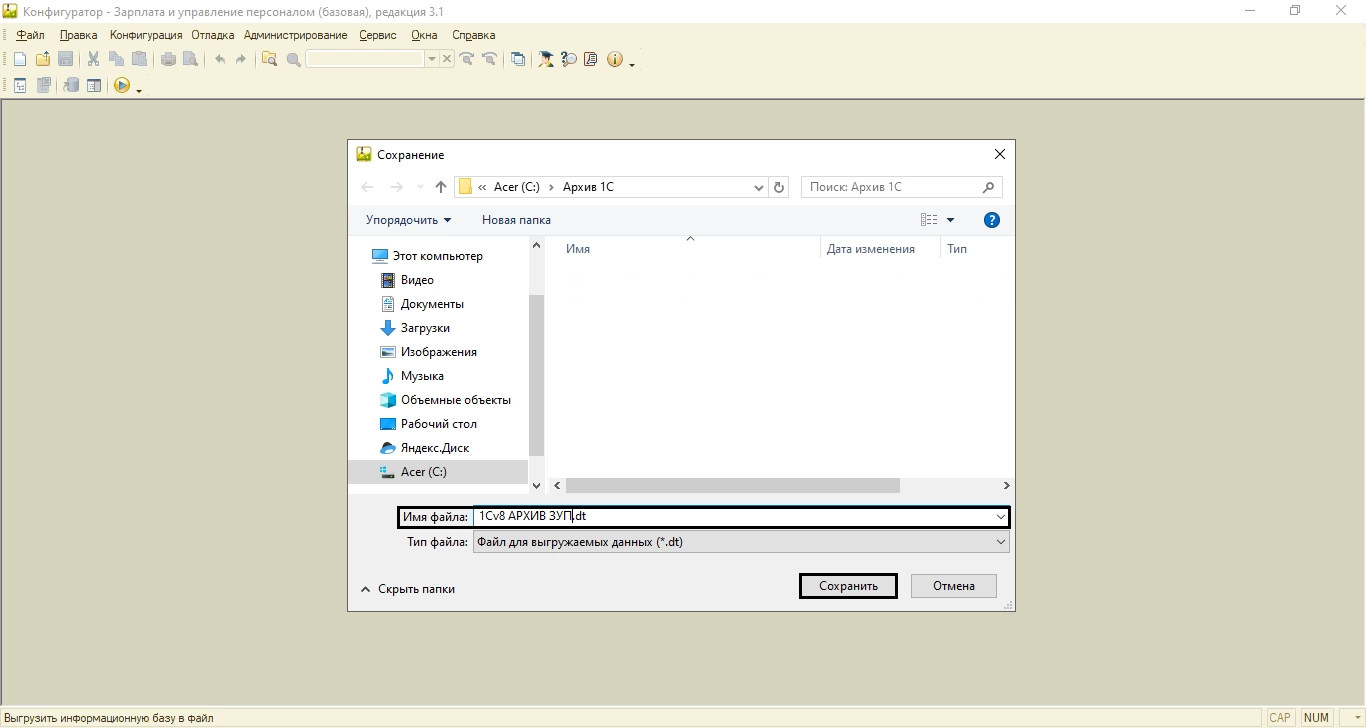Viewport: 1366px width, 728px height.
Task: Click the Сохранить button
Action: click(x=848, y=586)
